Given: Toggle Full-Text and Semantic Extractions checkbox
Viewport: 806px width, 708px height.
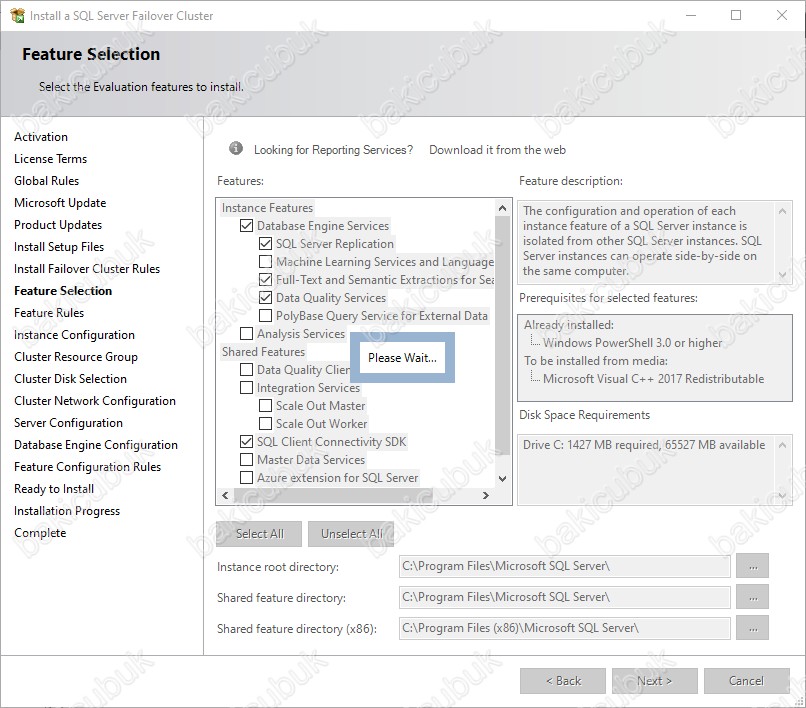Looking at the screenshot, I should tap(265, 280).
